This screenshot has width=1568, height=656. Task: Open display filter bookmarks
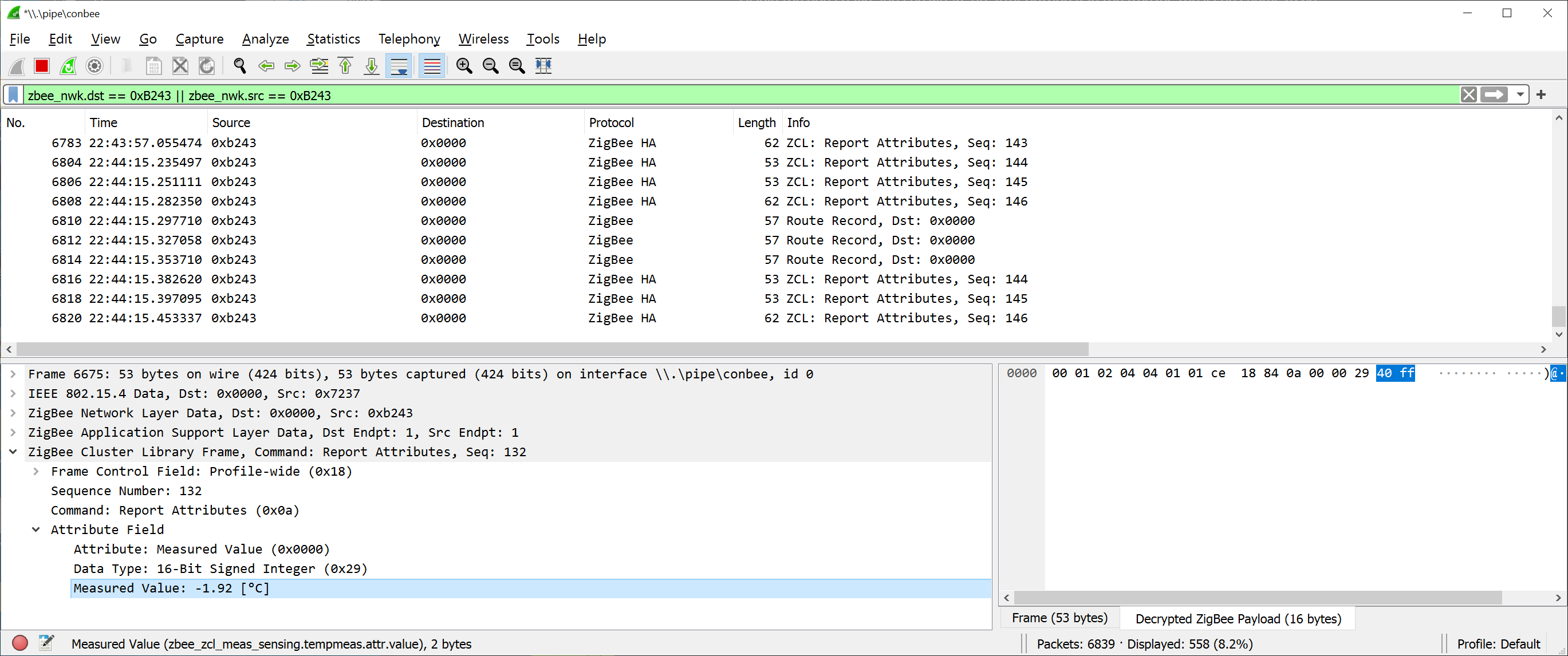(x=13, y=95)
